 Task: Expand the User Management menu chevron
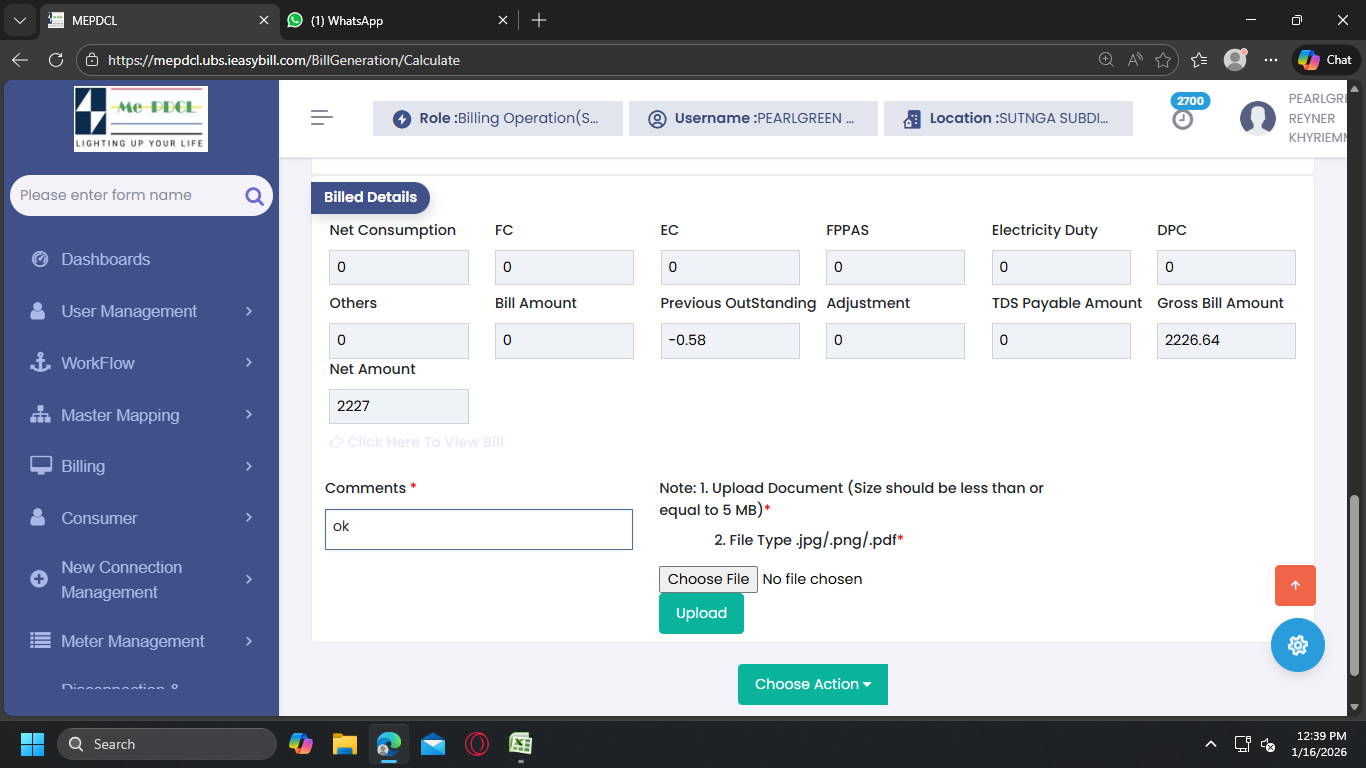coord(249,311)
